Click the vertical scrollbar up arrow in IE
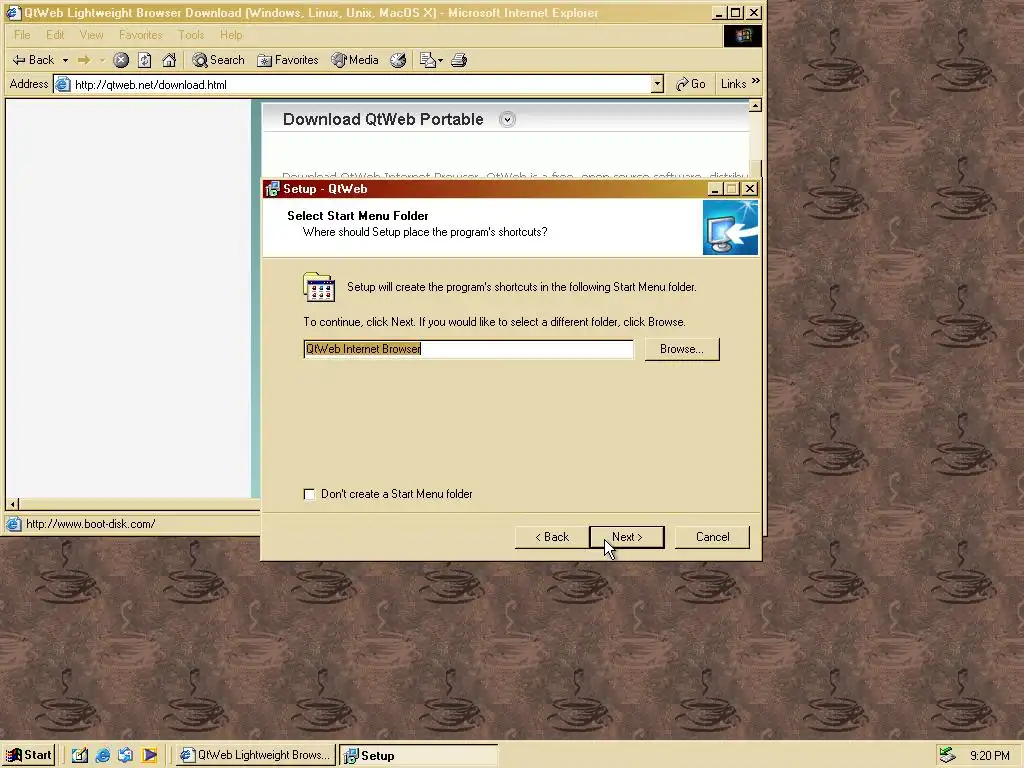This screenshot has height=768, width=1024. [x=755, y=106]
